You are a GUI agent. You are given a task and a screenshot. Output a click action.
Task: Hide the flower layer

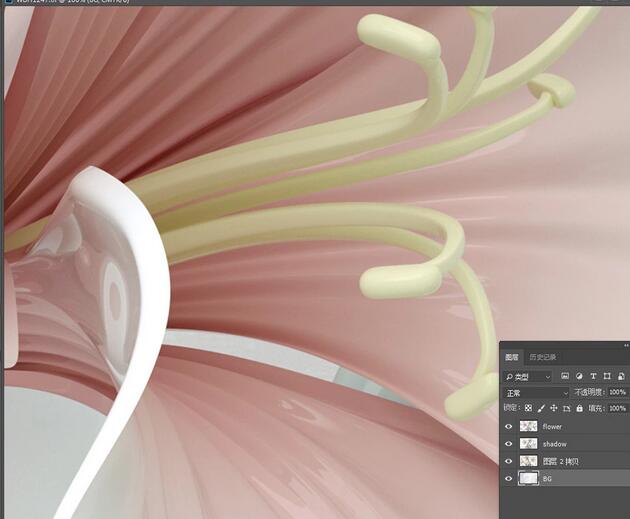coord(509,427)
